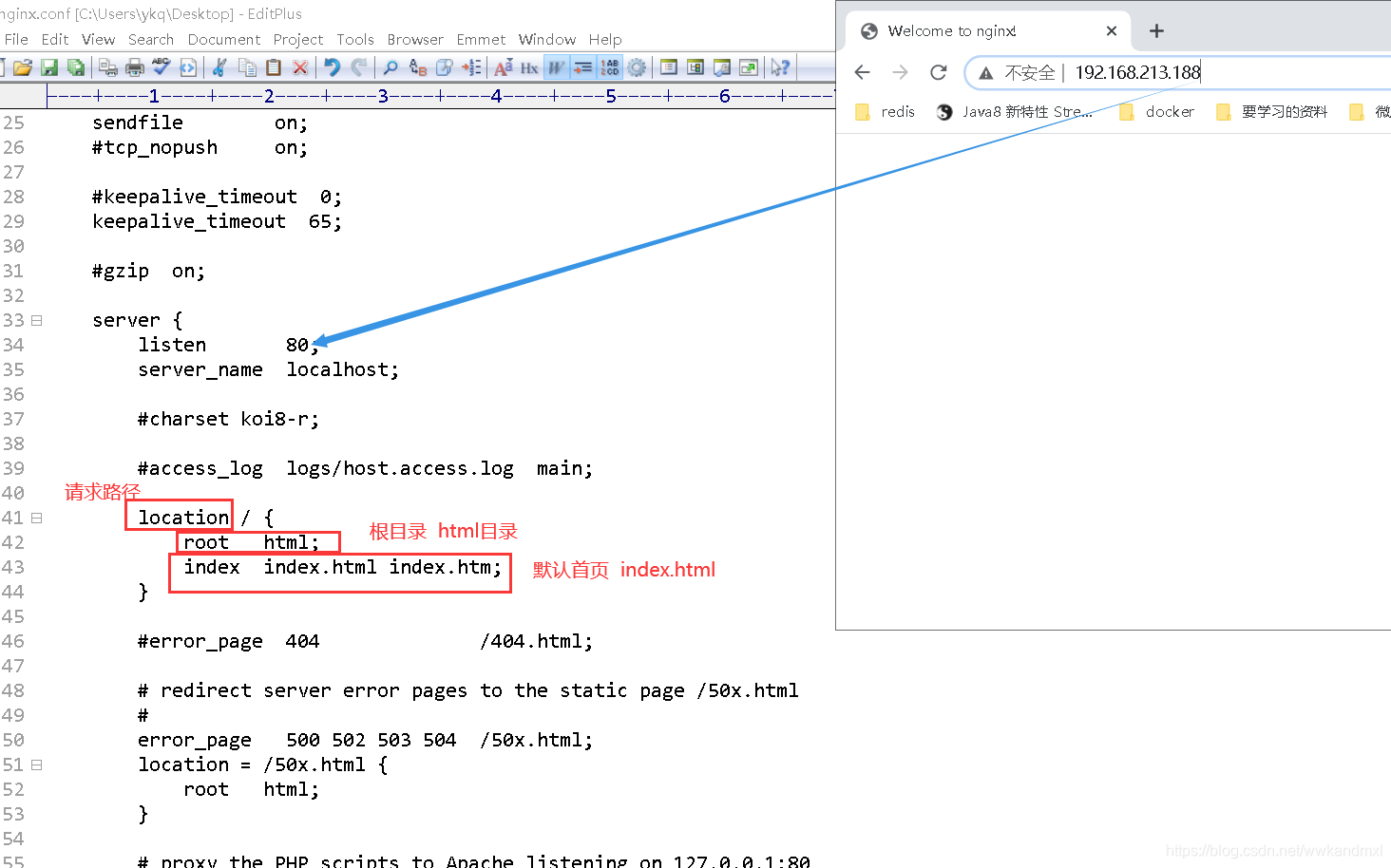The height and width of the screenshot is (868, 1391).
Task: Collapse the location = /50x.html fold at line 51
Action: click(x=36, y=764)
